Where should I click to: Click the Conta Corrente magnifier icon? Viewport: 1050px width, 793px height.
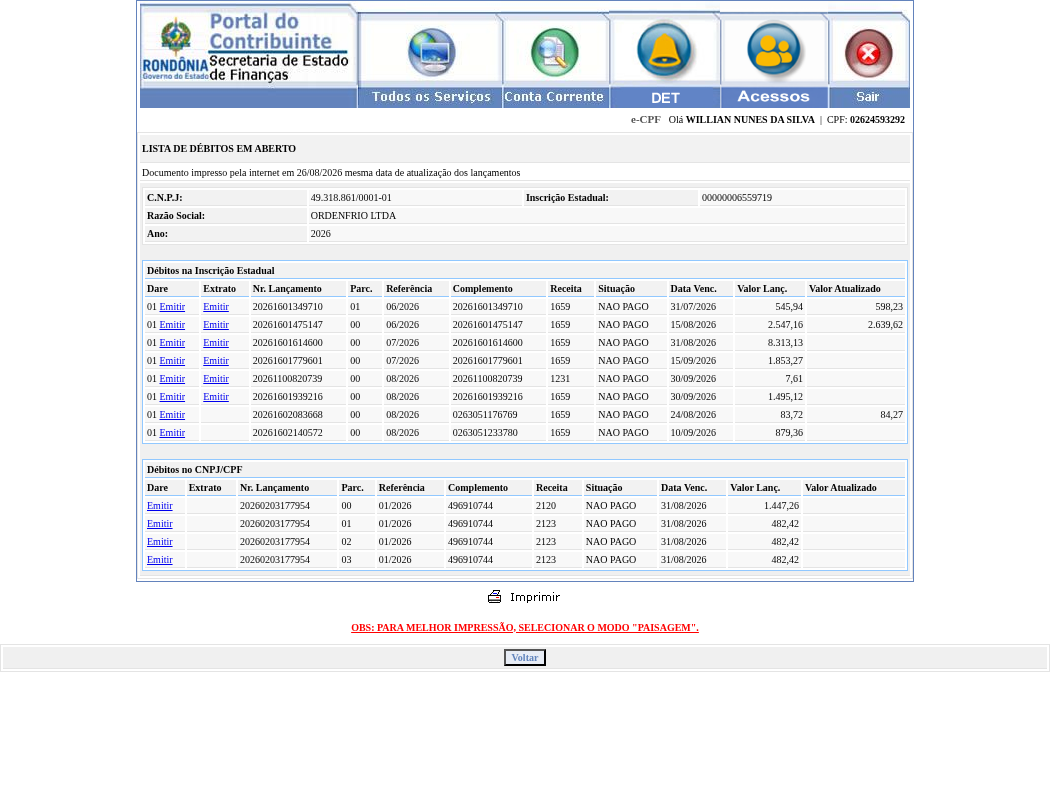554,52
